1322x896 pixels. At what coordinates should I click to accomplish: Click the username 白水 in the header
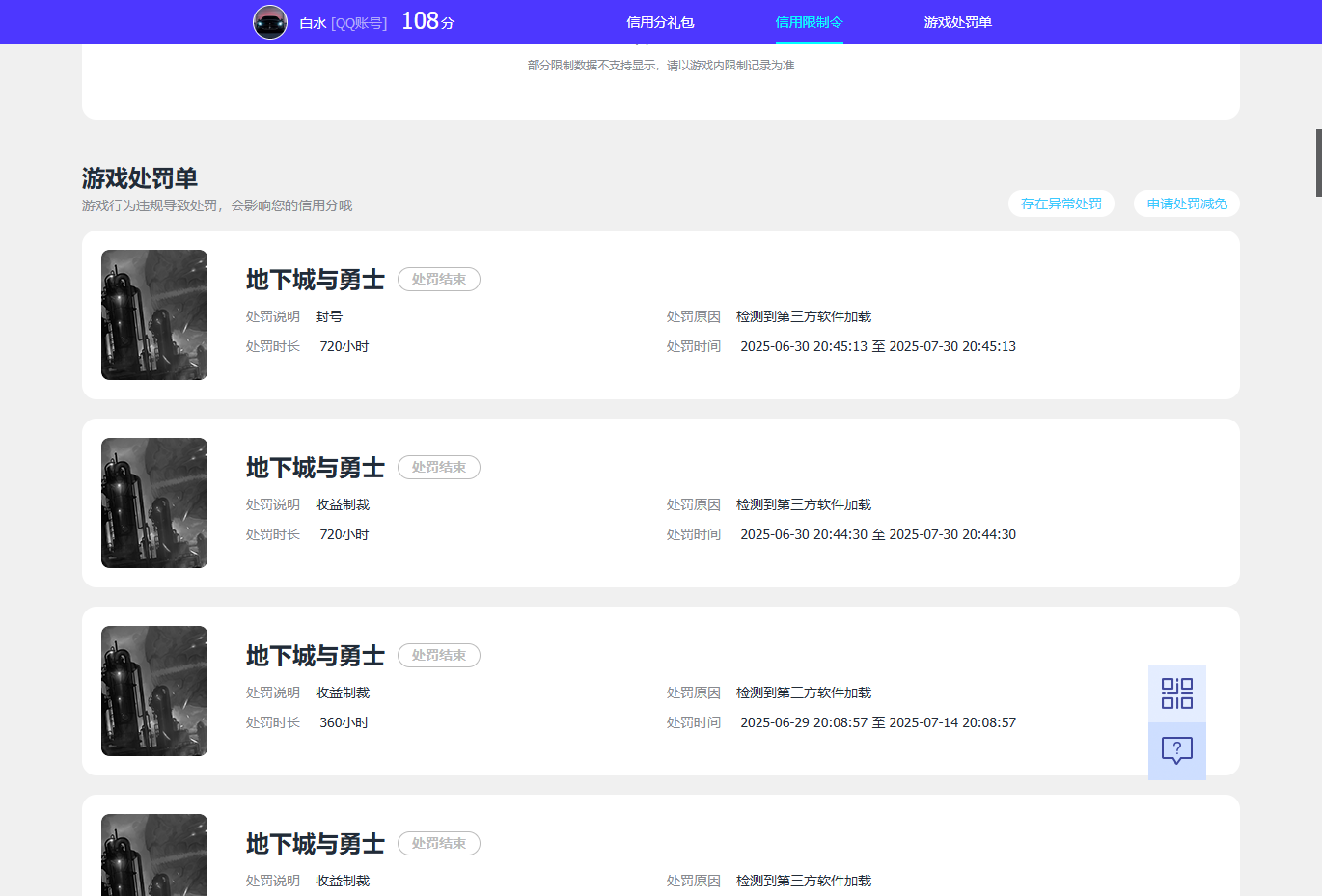(x=313, y=23)
